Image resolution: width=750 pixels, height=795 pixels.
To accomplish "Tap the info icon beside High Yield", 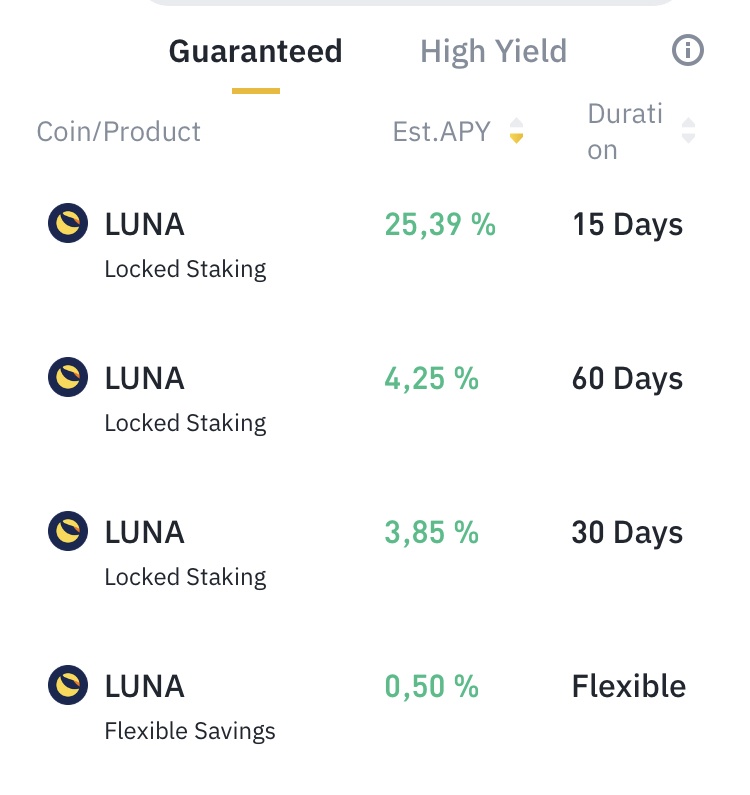I will click(688, 51).
